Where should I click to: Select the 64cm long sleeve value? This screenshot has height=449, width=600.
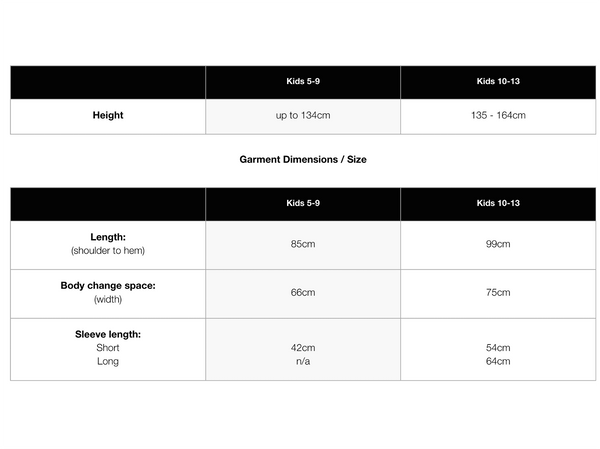tap(498, 361)
